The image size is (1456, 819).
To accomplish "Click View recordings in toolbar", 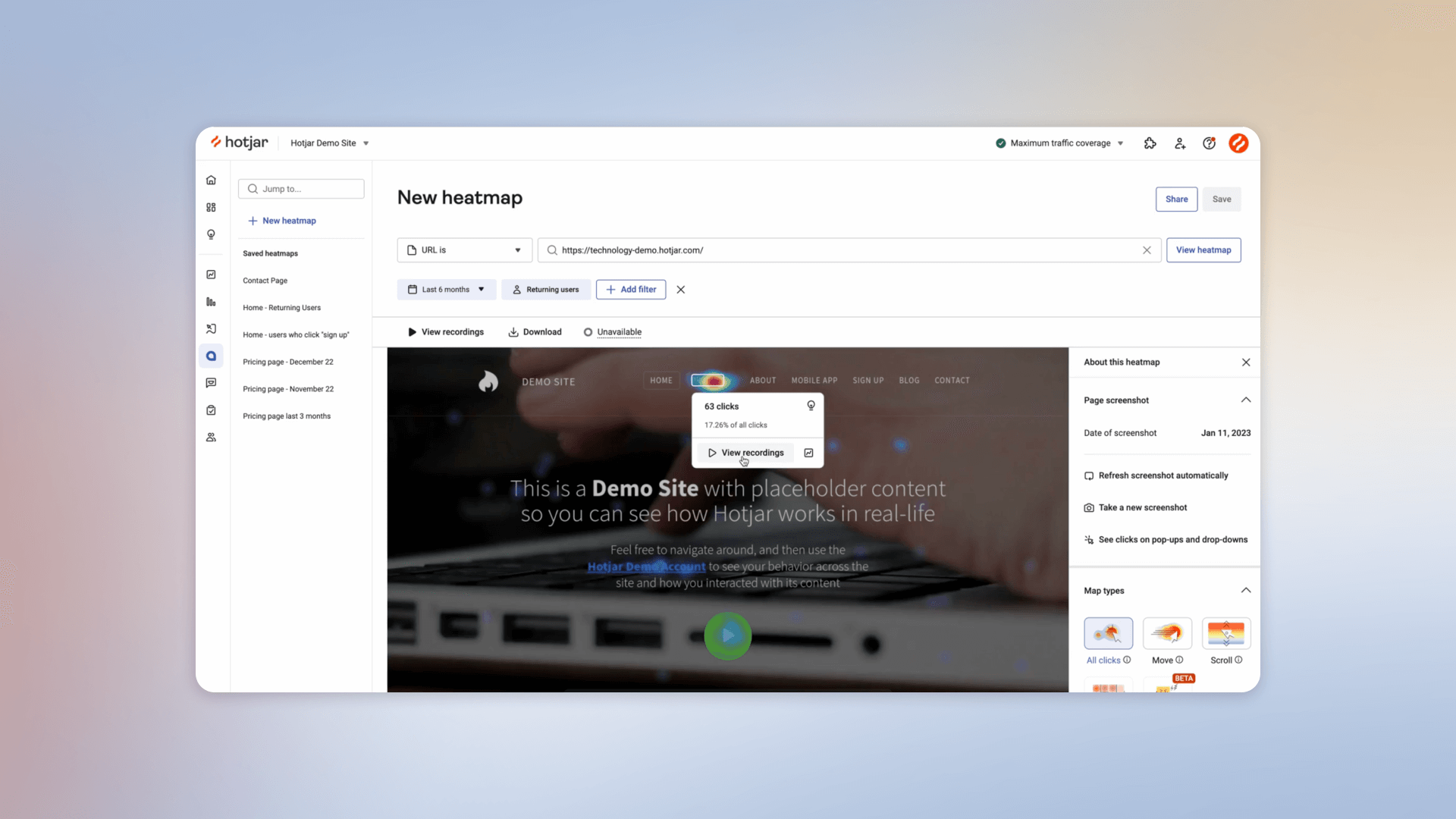I will pos(446,332).
